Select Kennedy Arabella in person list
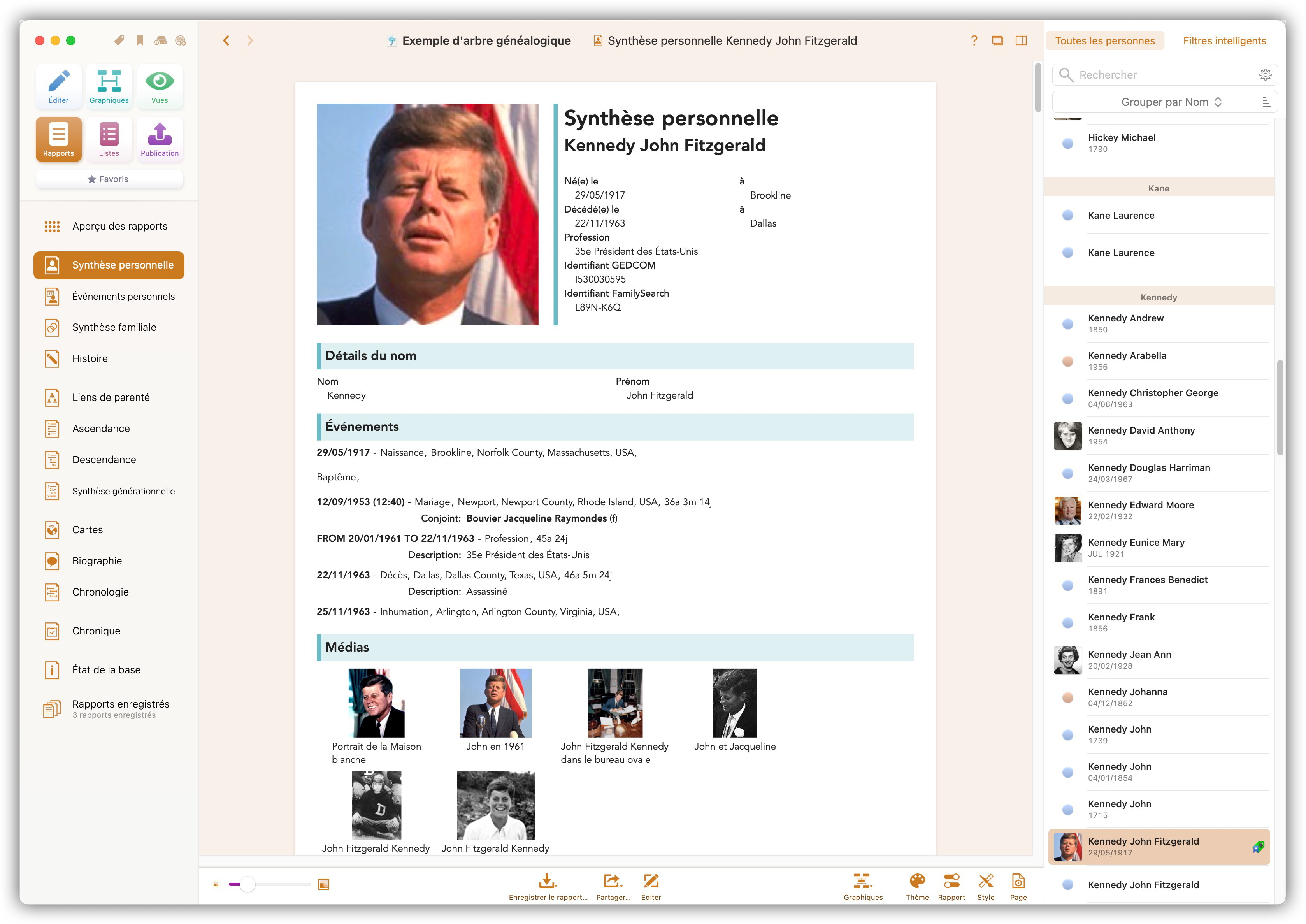 (x=1159, y=361)
